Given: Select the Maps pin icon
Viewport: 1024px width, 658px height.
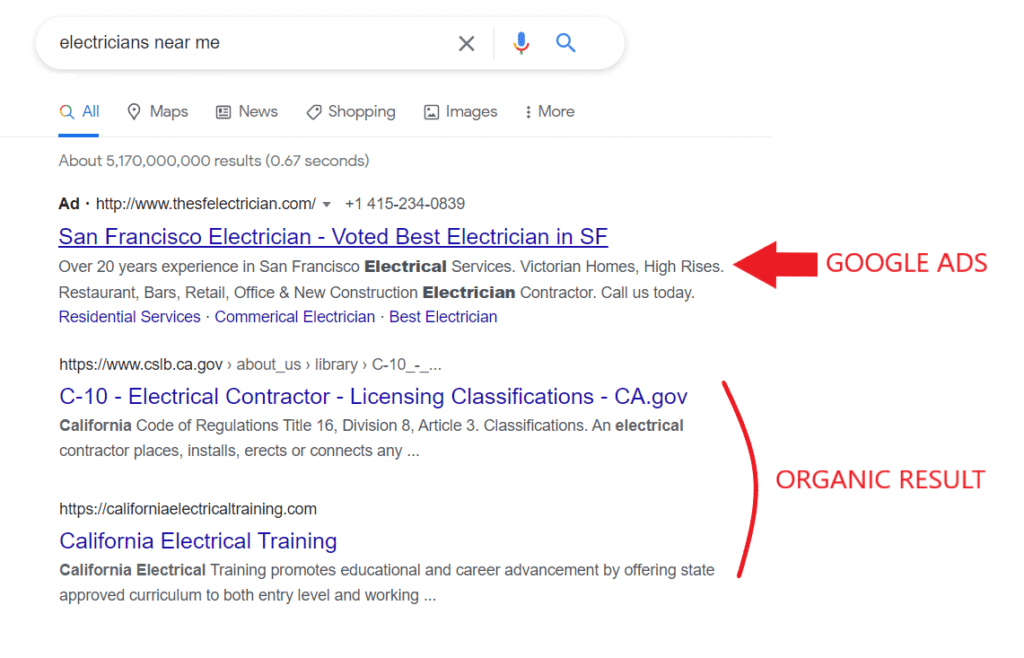Looking at the screenshot, I should pyautogui.click(x=134, y=111).
